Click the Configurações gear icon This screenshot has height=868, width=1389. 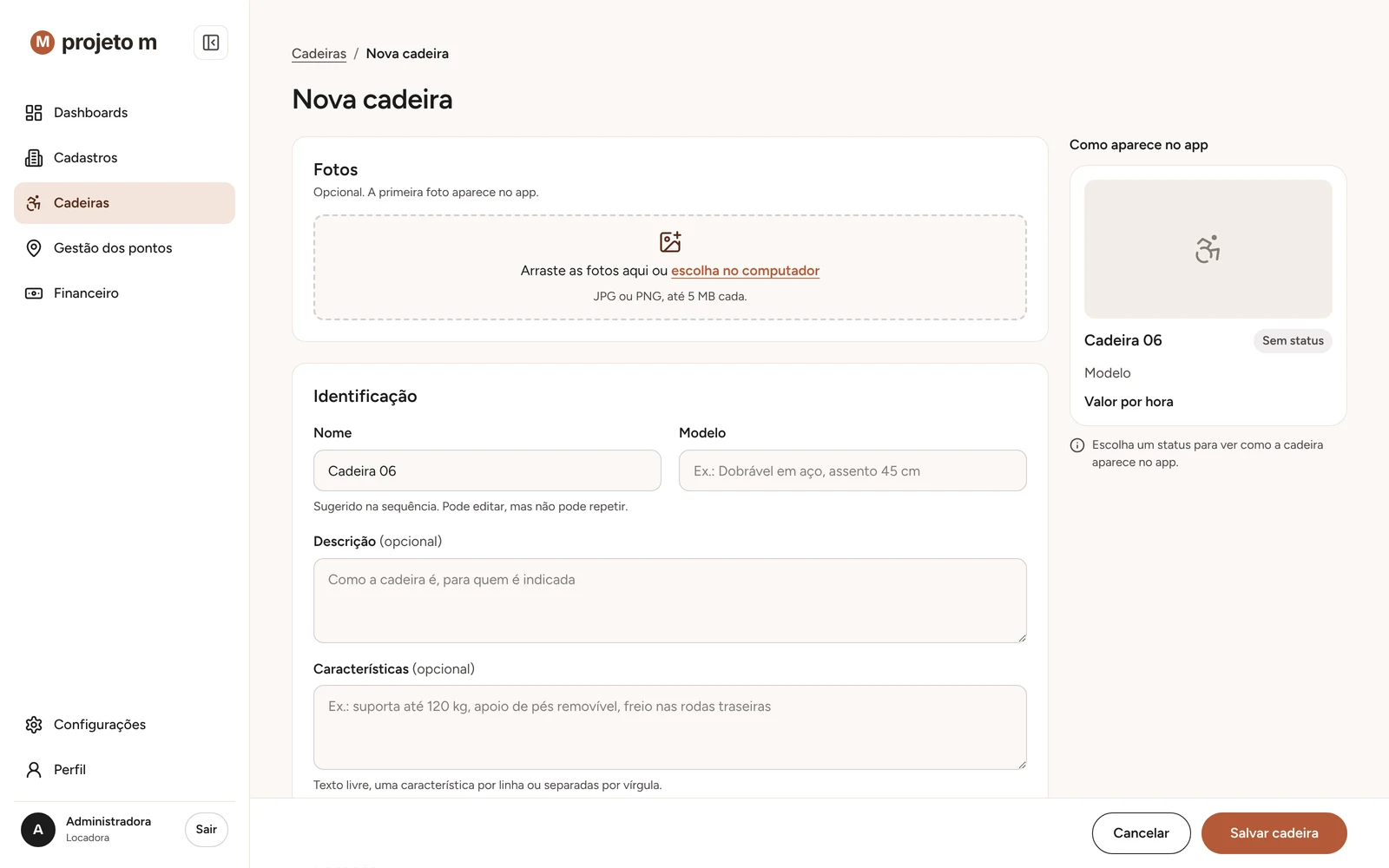point(34,725)
